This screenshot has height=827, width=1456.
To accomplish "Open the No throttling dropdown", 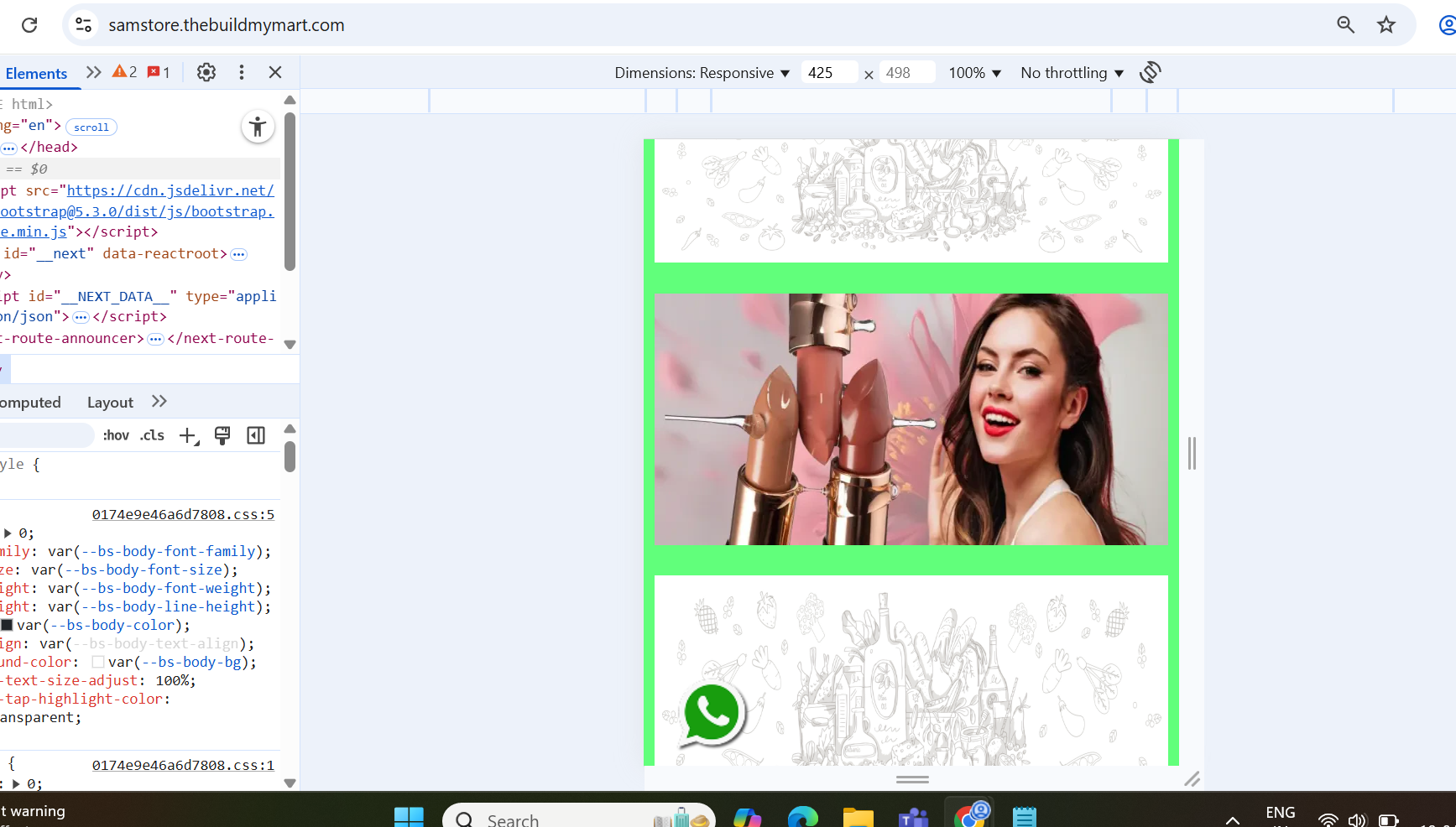I will tap(1072, 73).
